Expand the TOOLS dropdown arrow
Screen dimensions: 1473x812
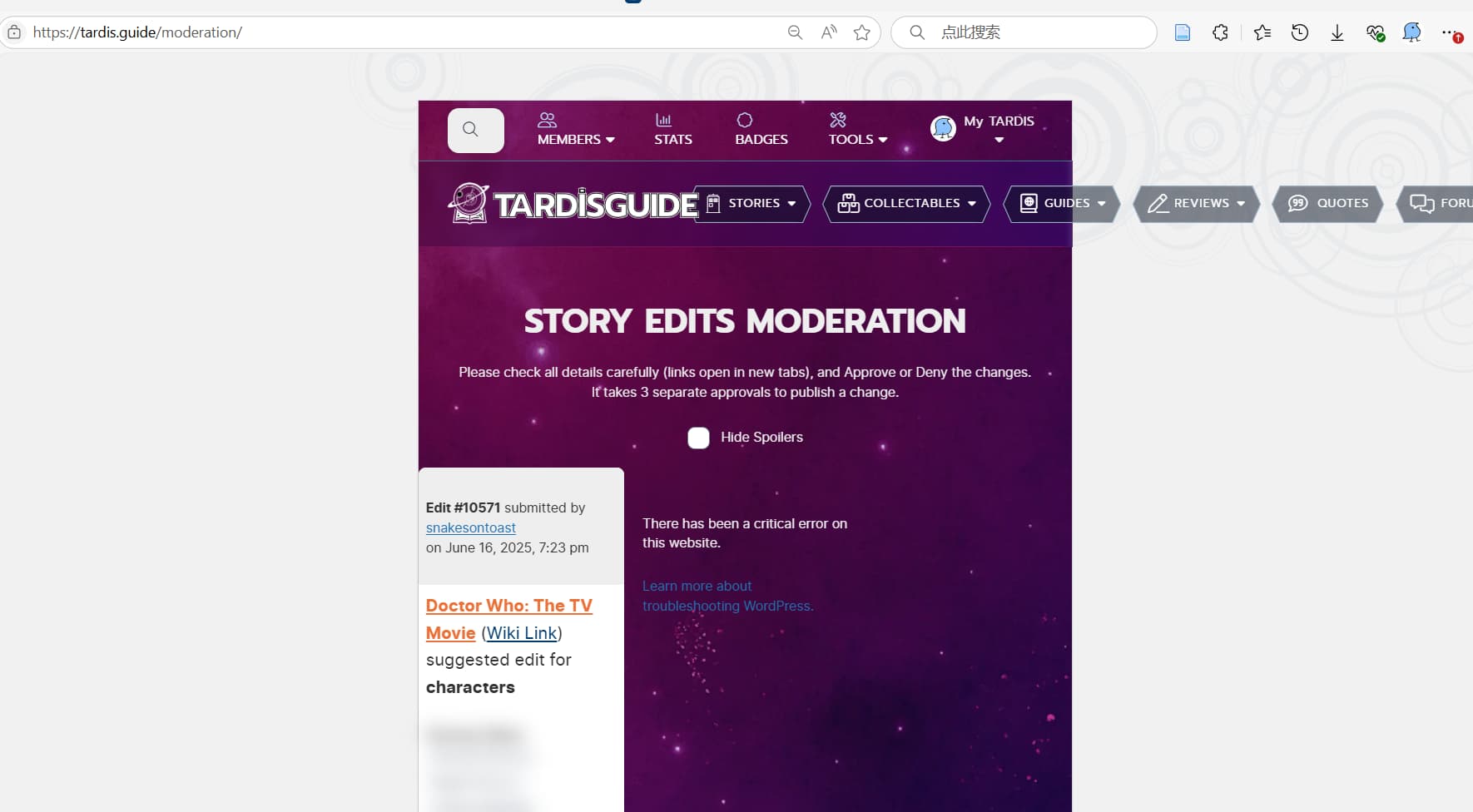883,140
